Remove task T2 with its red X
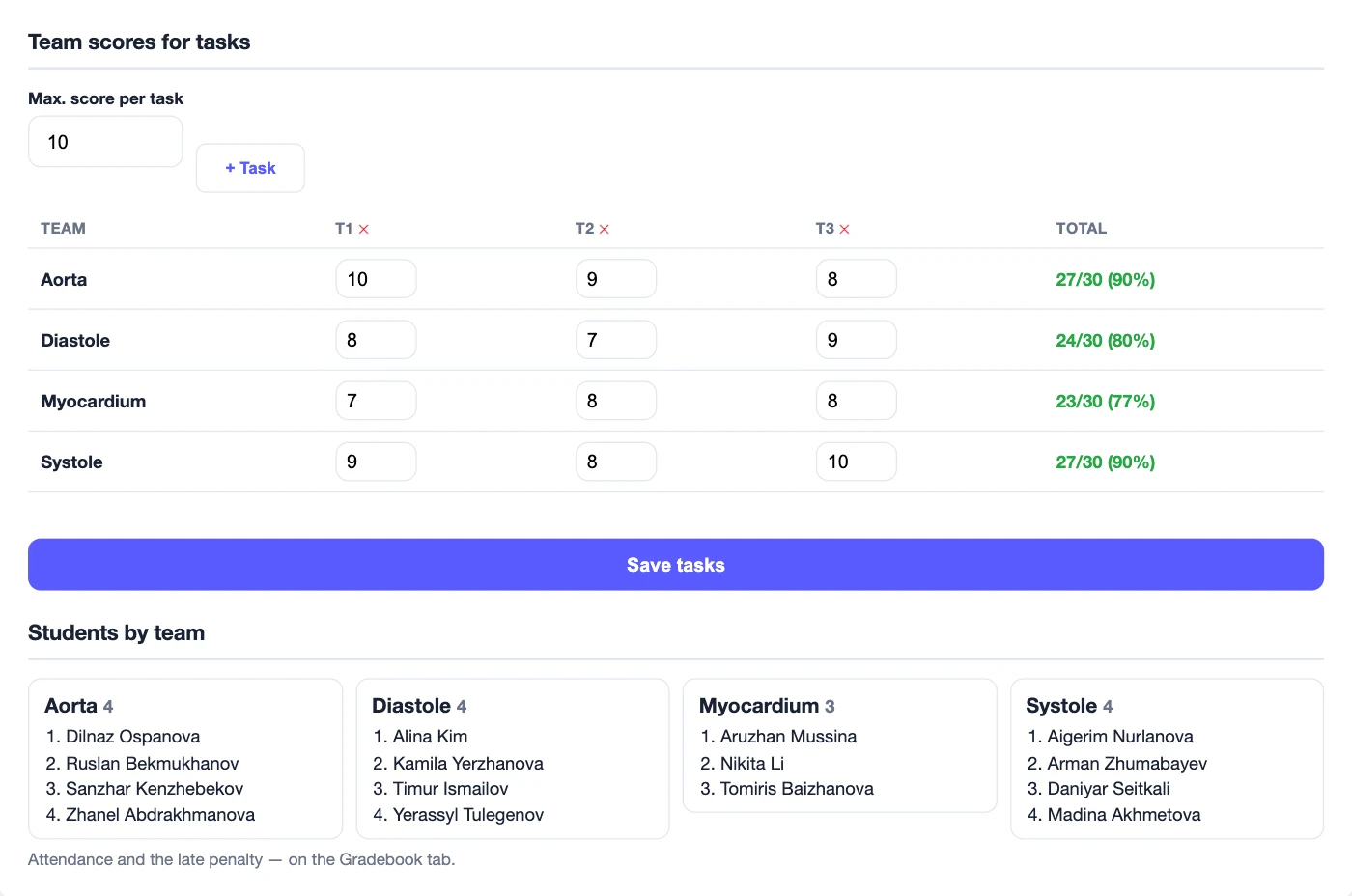1352x896 pixels. point(605,230)
